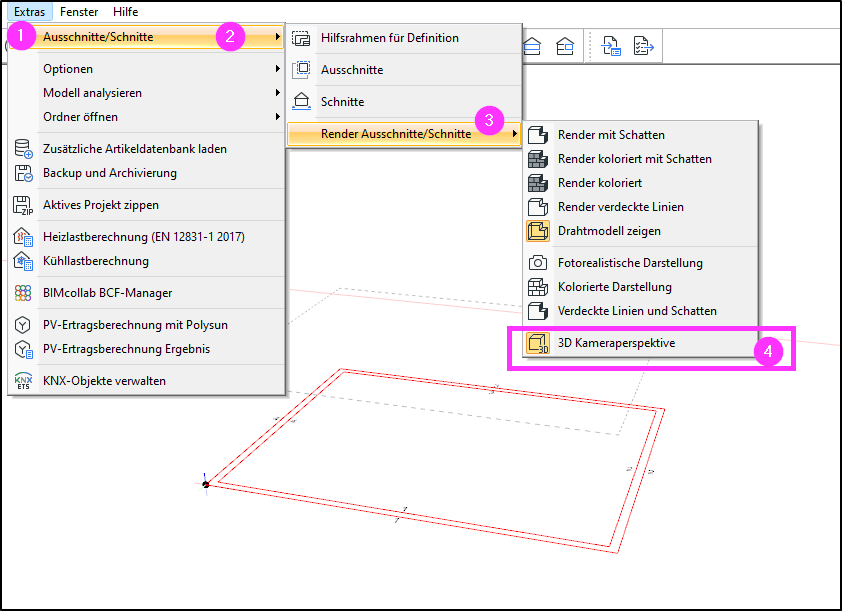The image size is (842, 611).
Task: Click the KNX ETS icon
Action: point(23,381)
